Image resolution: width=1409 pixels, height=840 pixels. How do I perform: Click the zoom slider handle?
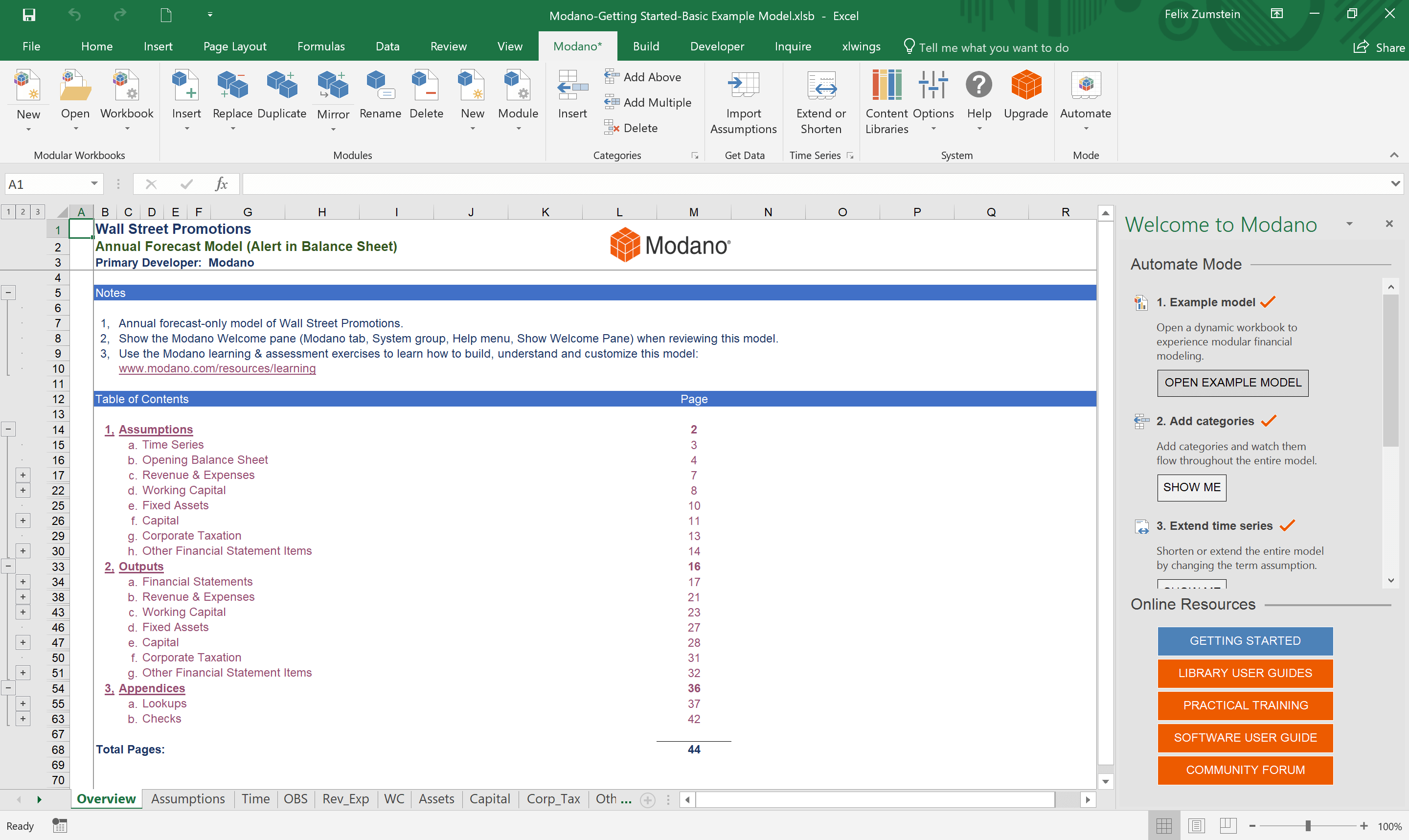(1308, 826)
